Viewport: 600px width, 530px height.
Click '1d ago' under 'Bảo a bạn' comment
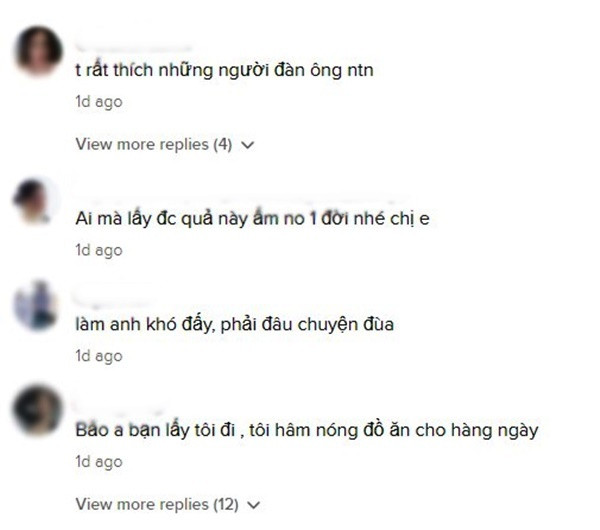click(99, 462)
